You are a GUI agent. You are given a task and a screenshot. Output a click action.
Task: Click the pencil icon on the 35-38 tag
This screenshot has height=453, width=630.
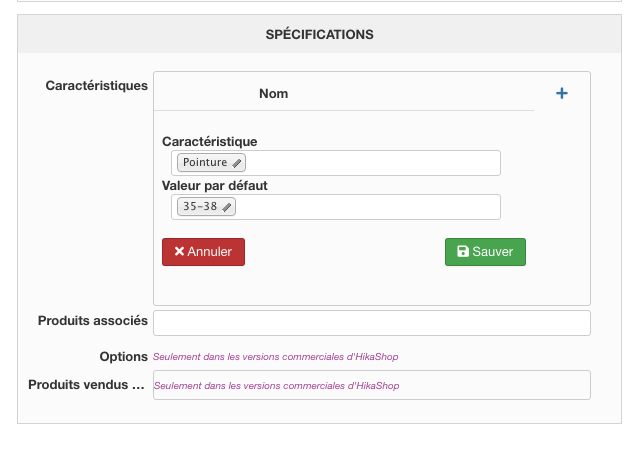tap(227, 207)
